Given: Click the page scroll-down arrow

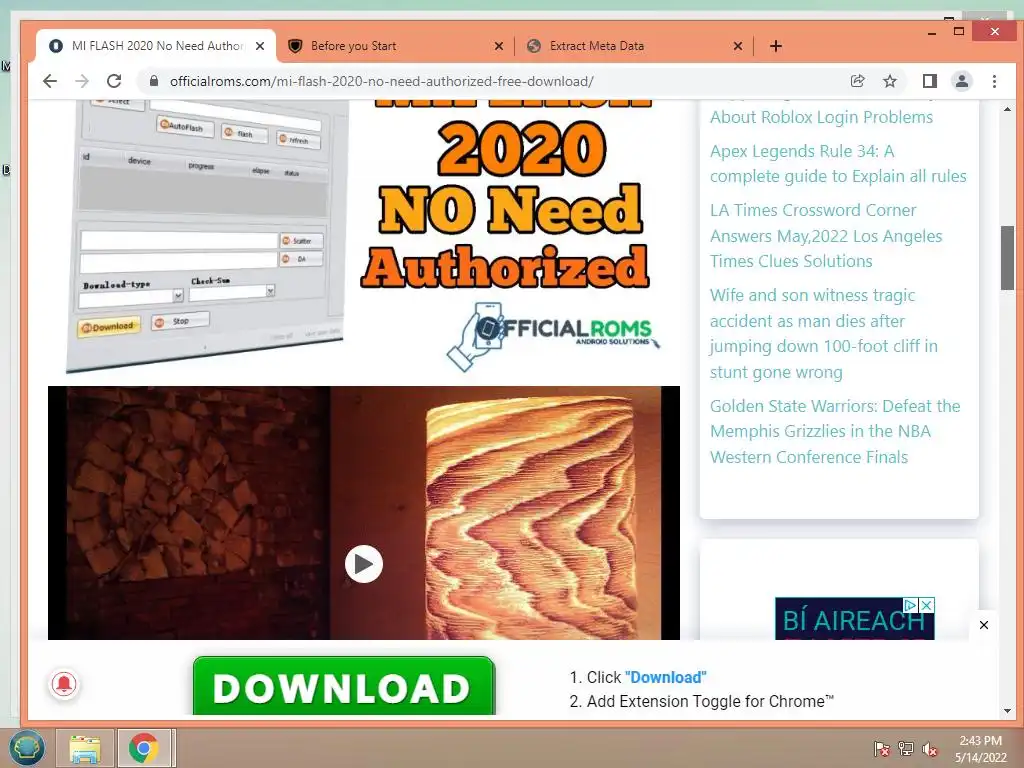Looking at the screenshot, I should (1007, 711).
